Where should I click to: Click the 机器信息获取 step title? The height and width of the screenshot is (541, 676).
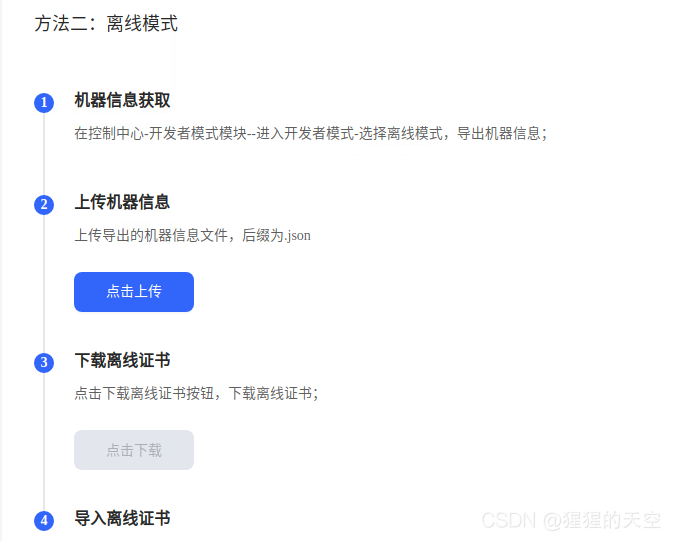coord(122,100)
